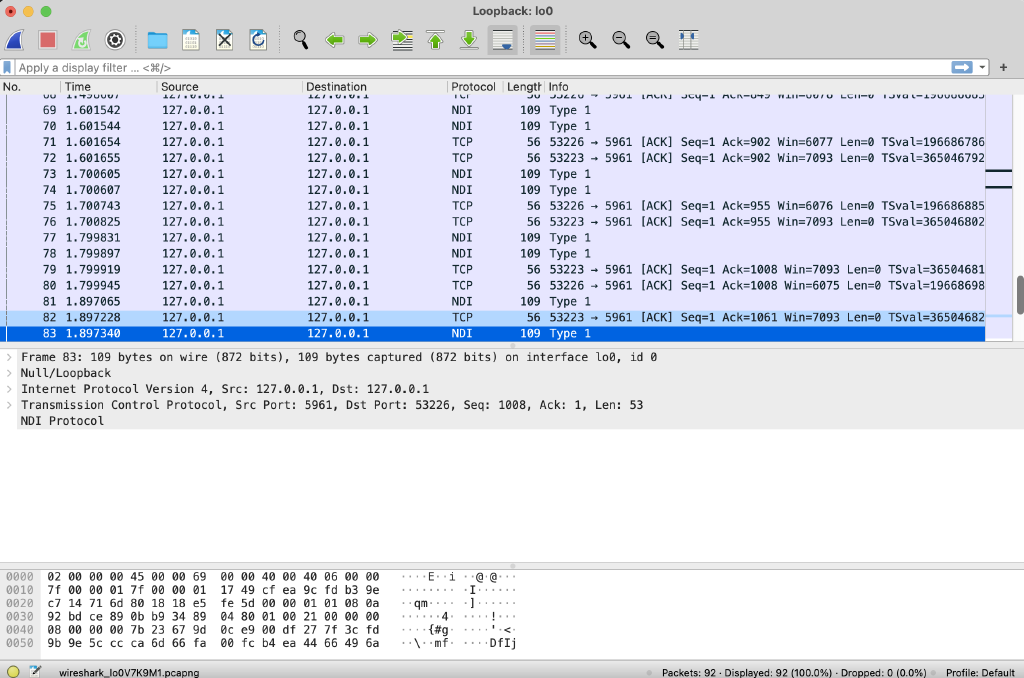Image resolution: width=1024 pixels, height=678 pixels.
Task: Open capture options with the gear icon
Action: (x=115, y=40)
